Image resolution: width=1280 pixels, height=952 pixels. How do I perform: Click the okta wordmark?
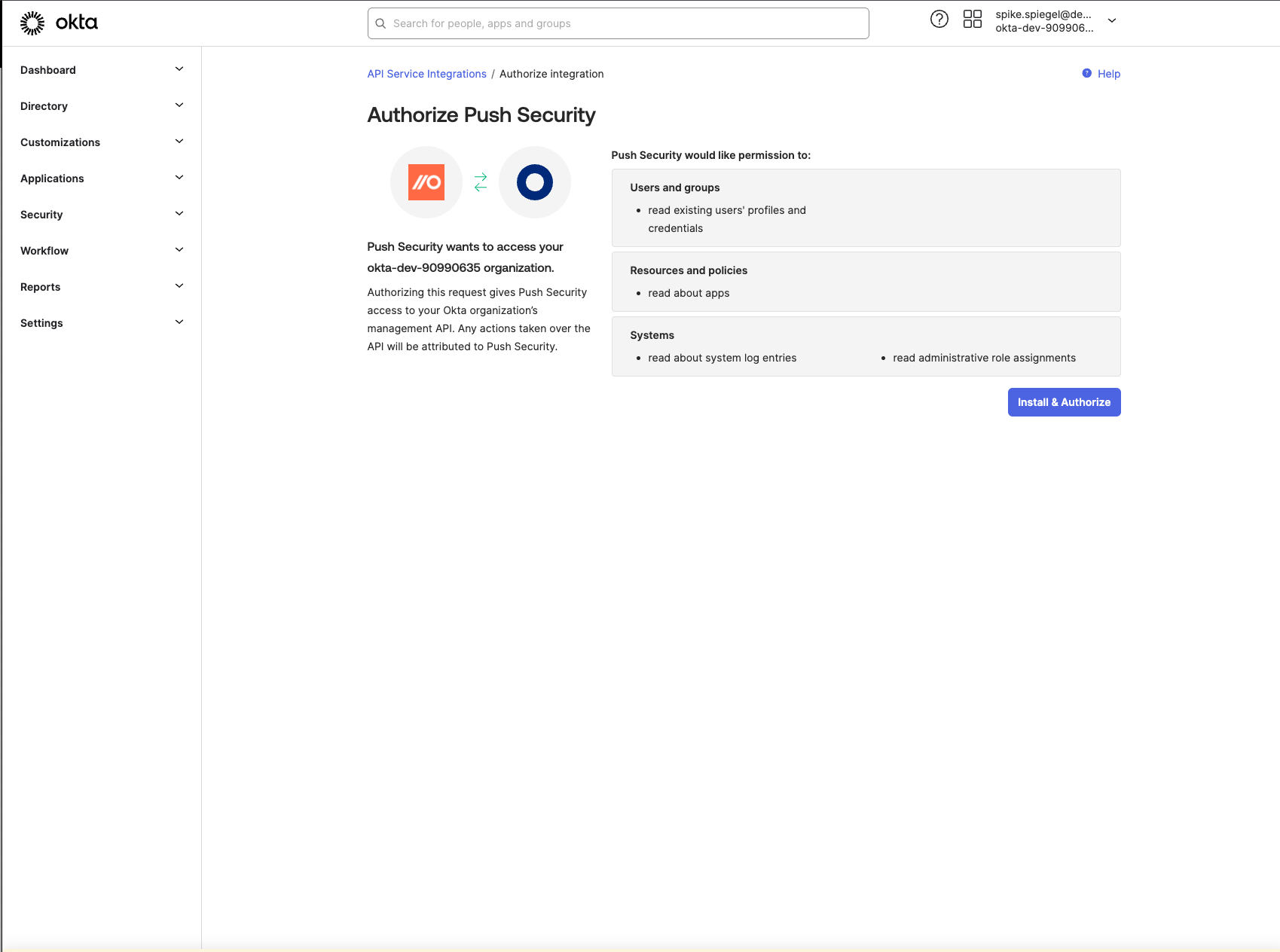[x=77, y=23]
